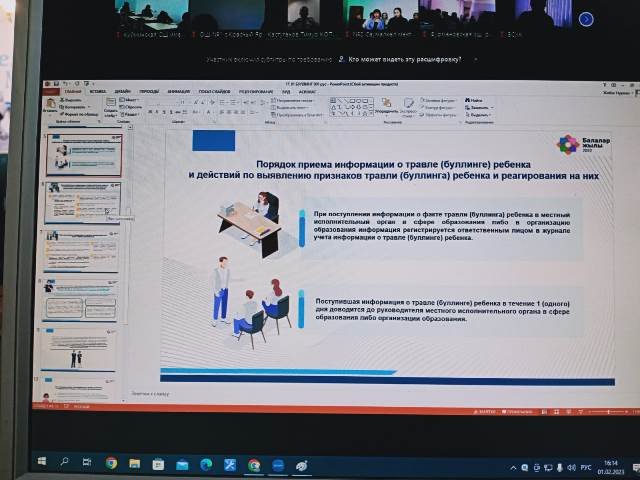640x480 pixels.
Task: Open the Windows Start menu
Action: point(42,462)
